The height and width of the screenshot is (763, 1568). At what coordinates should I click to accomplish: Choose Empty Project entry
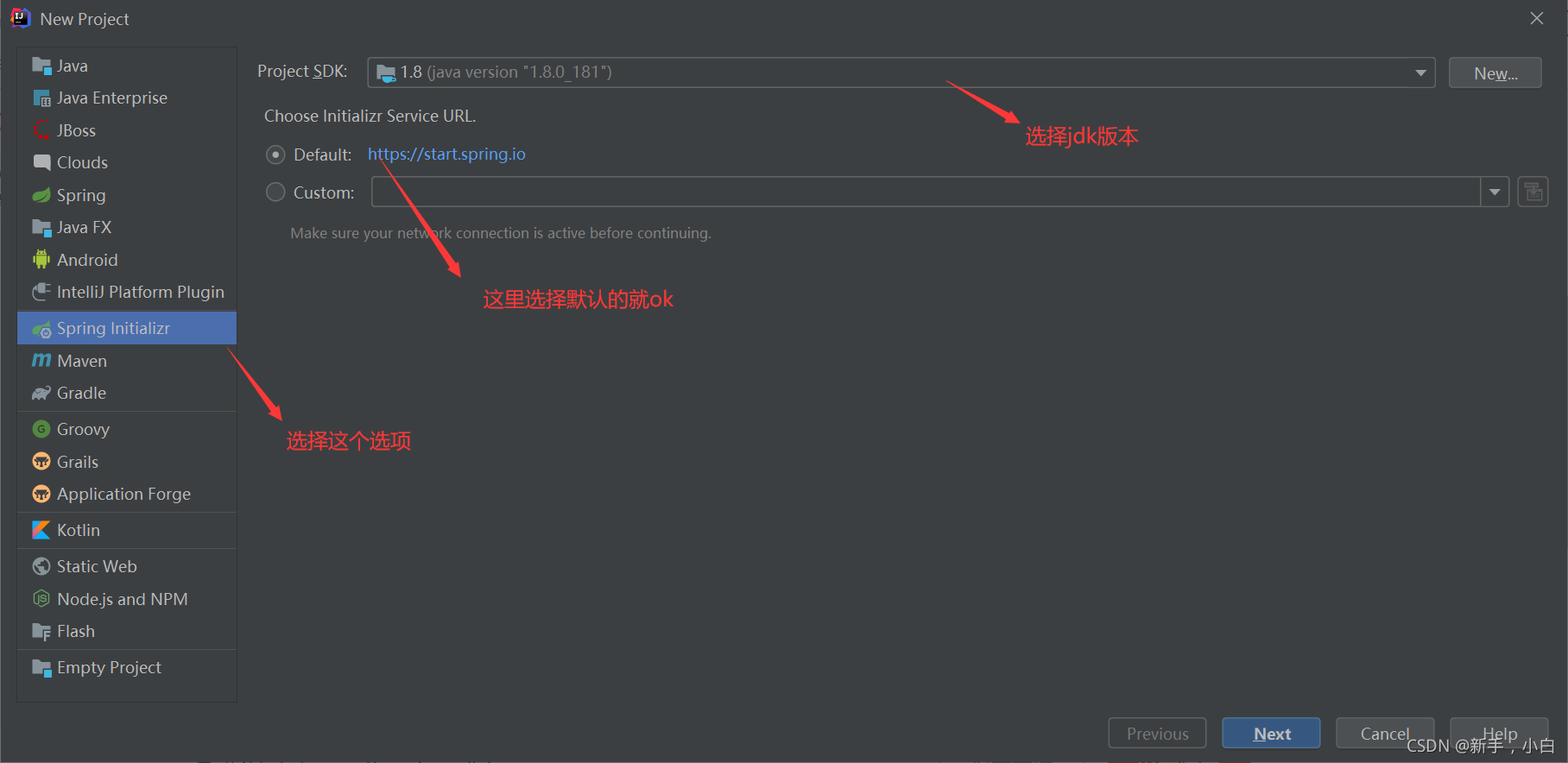[127, 667]
